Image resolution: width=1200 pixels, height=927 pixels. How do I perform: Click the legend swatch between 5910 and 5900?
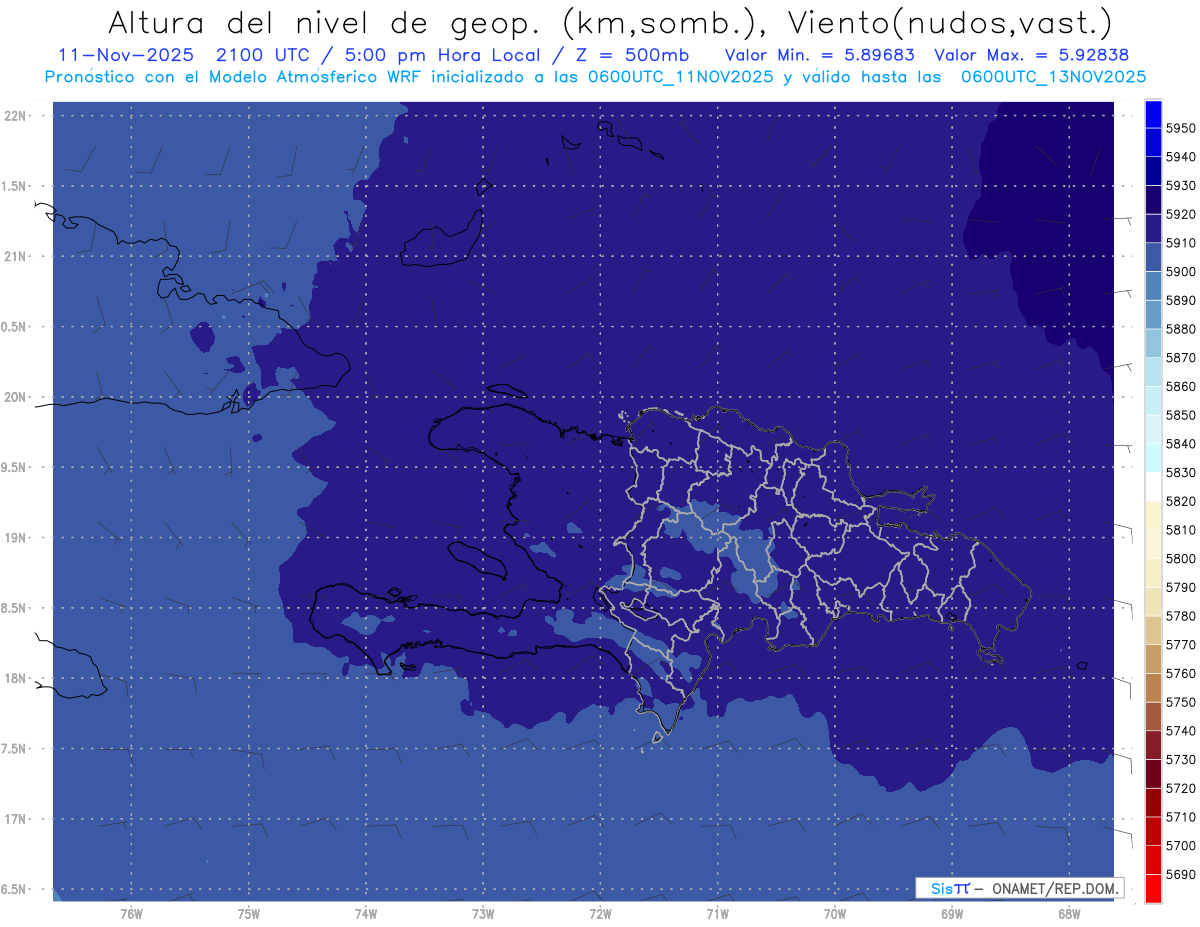point(1153,257)
